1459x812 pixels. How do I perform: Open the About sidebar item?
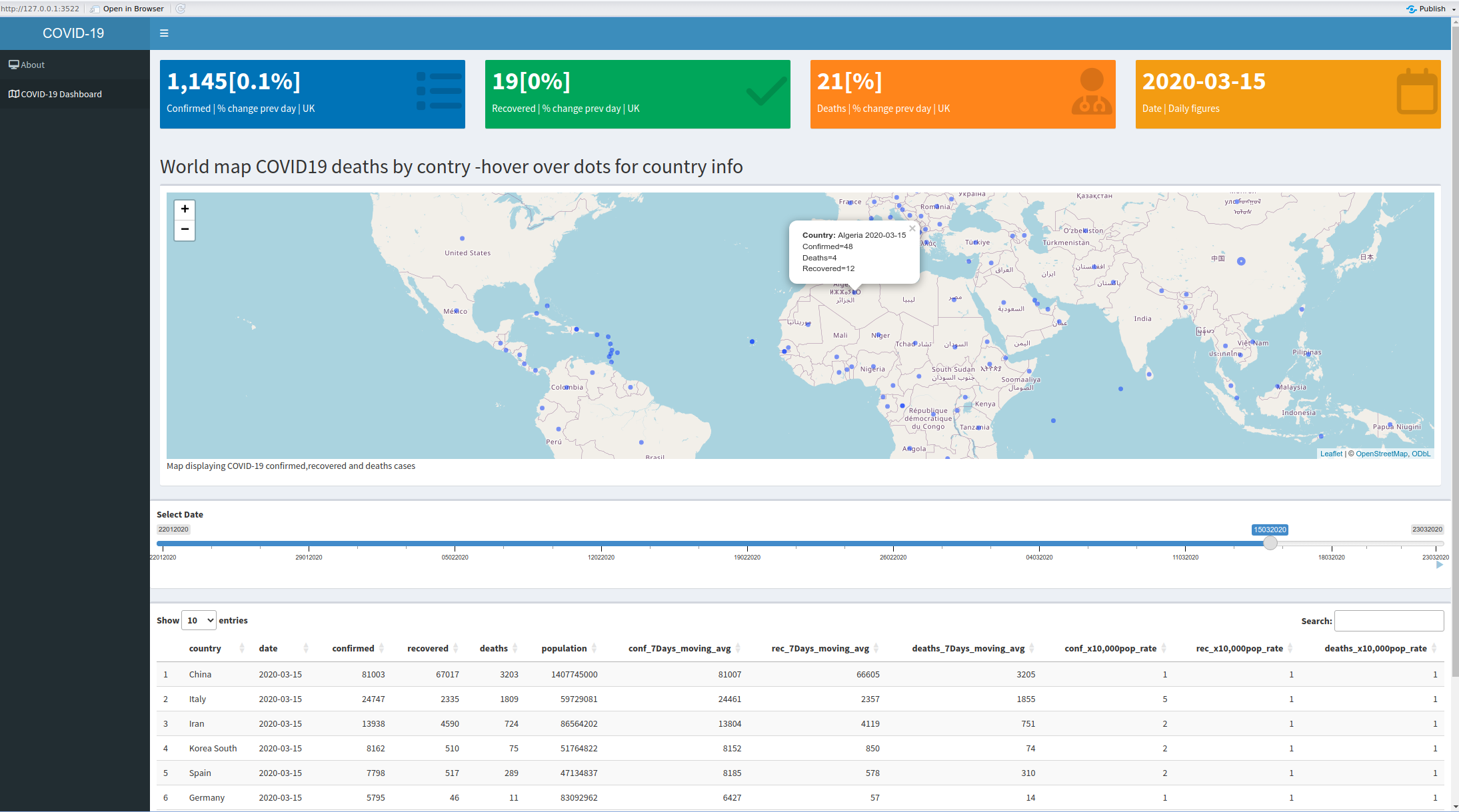pyautogui.click(x=33, y=65)
